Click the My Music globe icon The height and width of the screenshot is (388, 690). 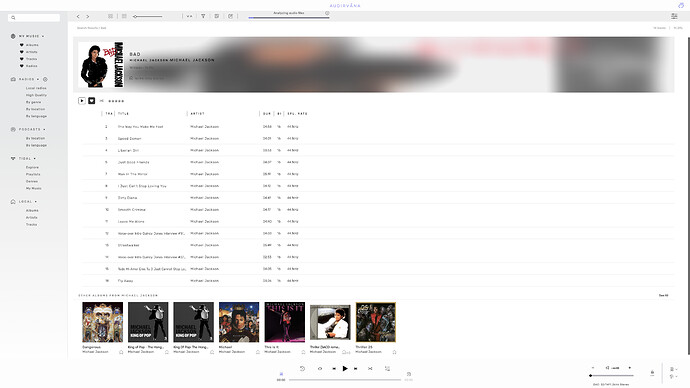pos(13,36)
